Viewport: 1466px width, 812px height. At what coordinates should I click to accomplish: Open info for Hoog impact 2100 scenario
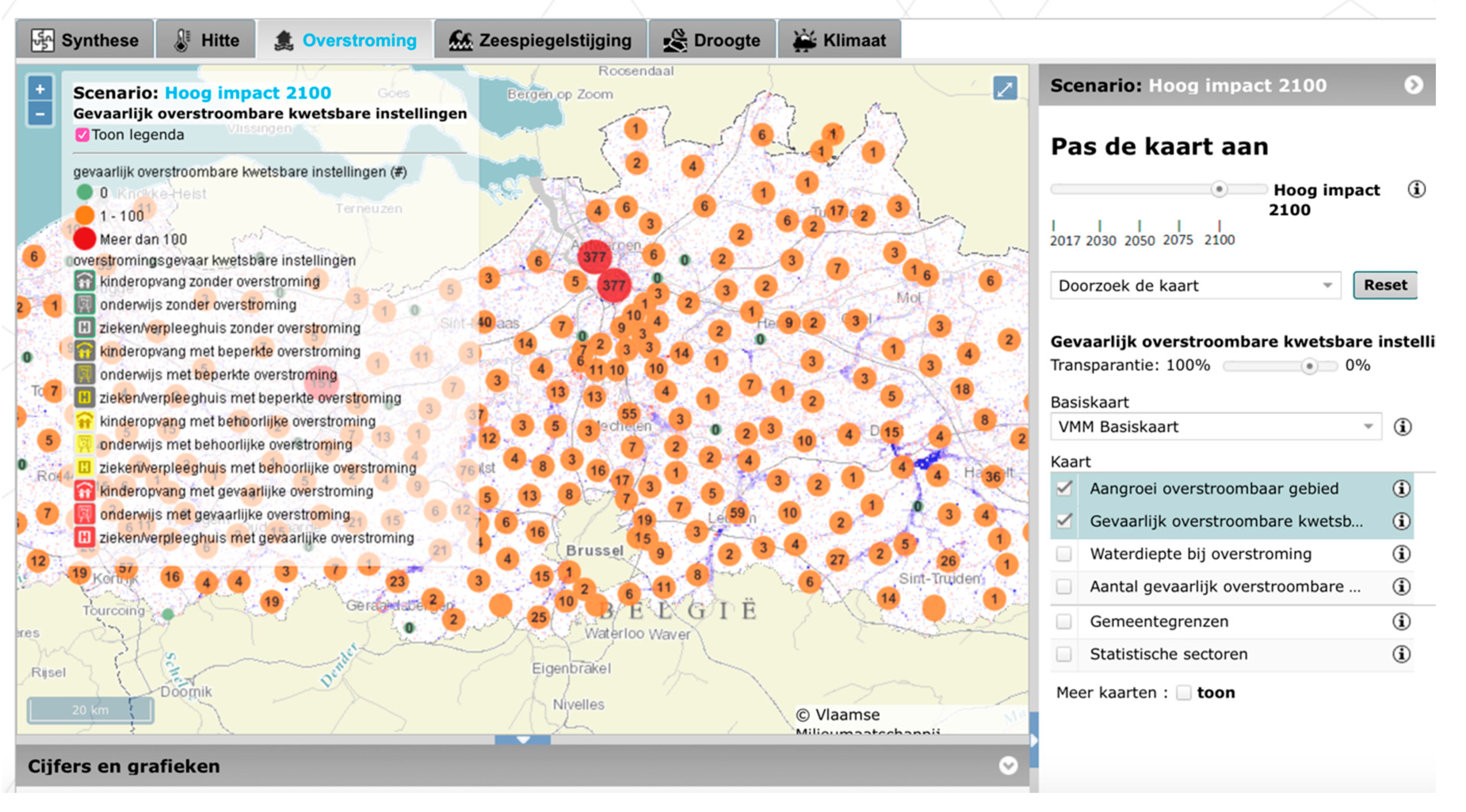[x=1416, y=189]
